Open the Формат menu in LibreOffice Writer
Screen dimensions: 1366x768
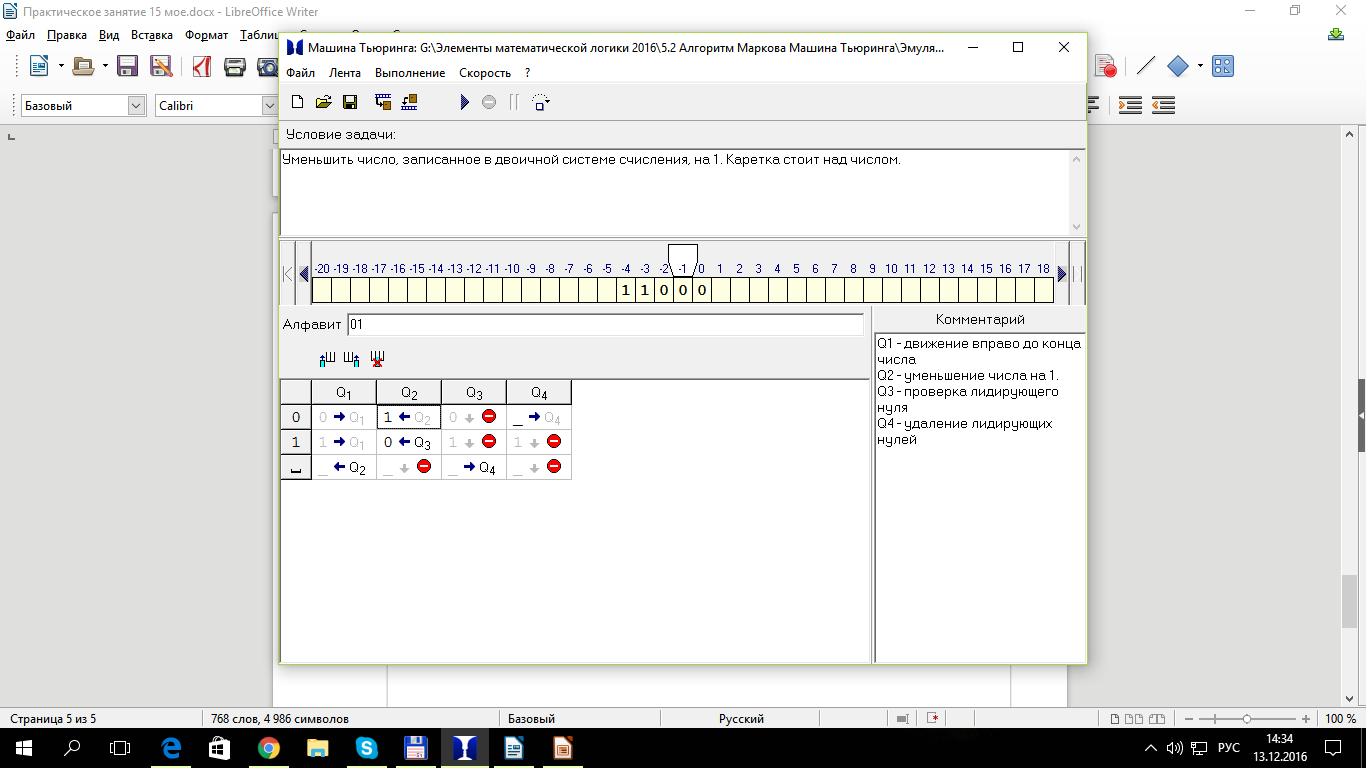point(206,35)
